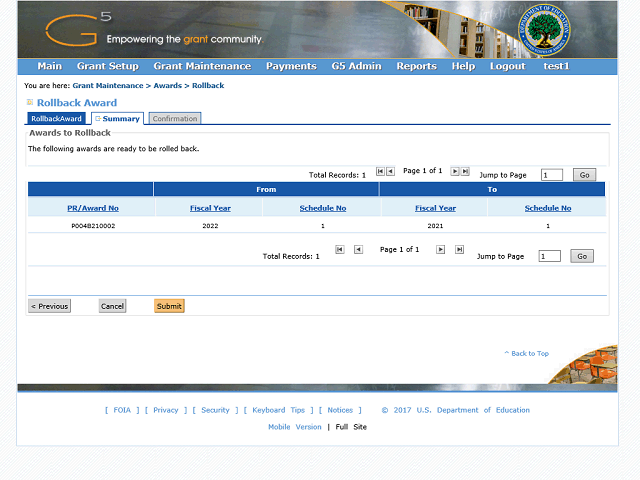This screenshot has width=640, height=480.
Task: Click last-page icon in bottom pagination
Action: point(459,249)
